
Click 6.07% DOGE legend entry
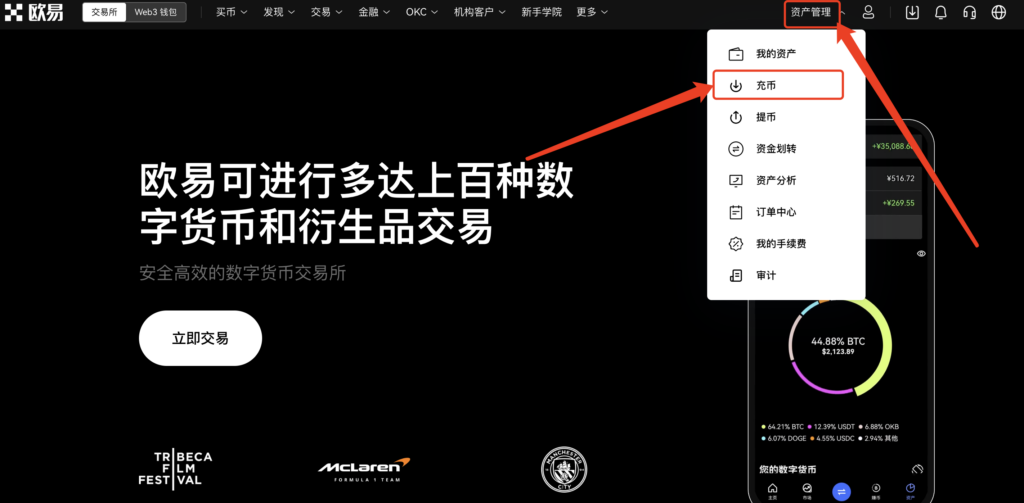[784, 438]
